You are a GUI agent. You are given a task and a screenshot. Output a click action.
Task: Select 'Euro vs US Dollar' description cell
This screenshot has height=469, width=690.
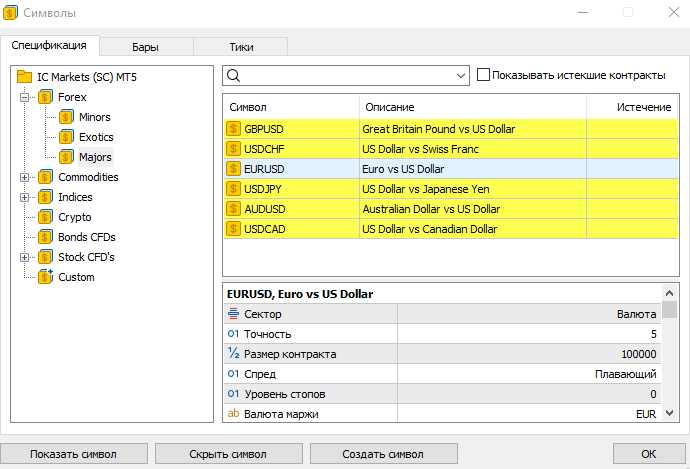pyautogui.click(x=473, y=169)
